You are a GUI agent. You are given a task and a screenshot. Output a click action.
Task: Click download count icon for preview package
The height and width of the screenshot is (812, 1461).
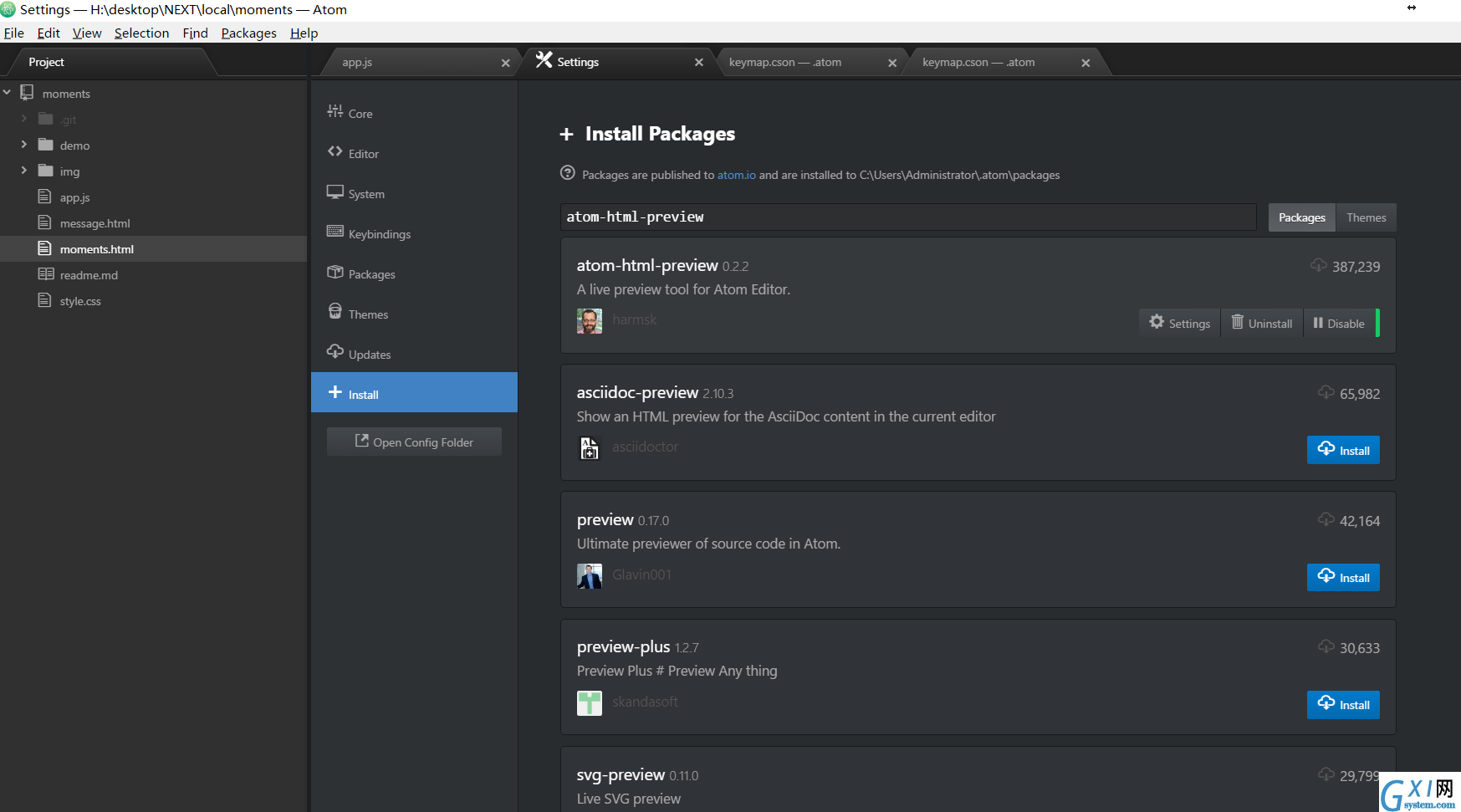(x=1326, y=519)
